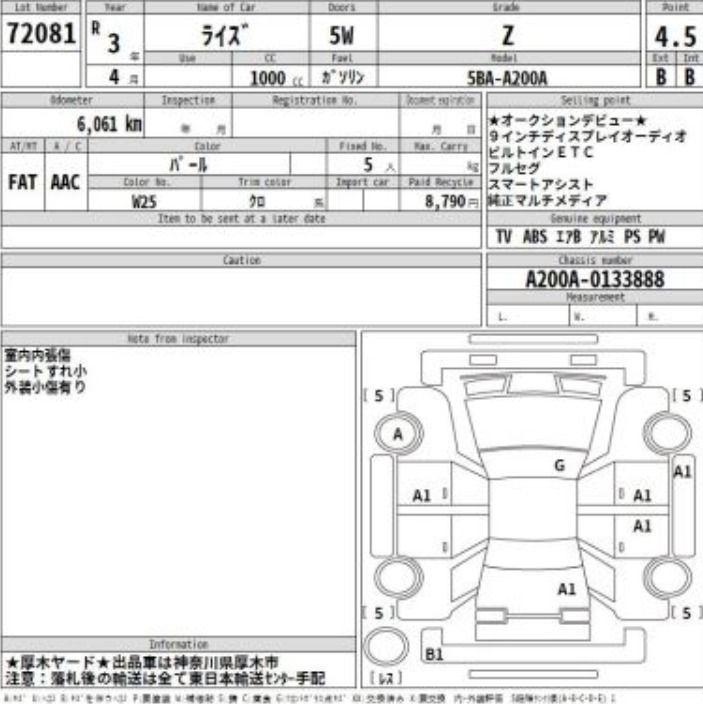Screen dimensions: 703x704
Task: Select the model code 5BA-A200A
Action: coord(507,79)
